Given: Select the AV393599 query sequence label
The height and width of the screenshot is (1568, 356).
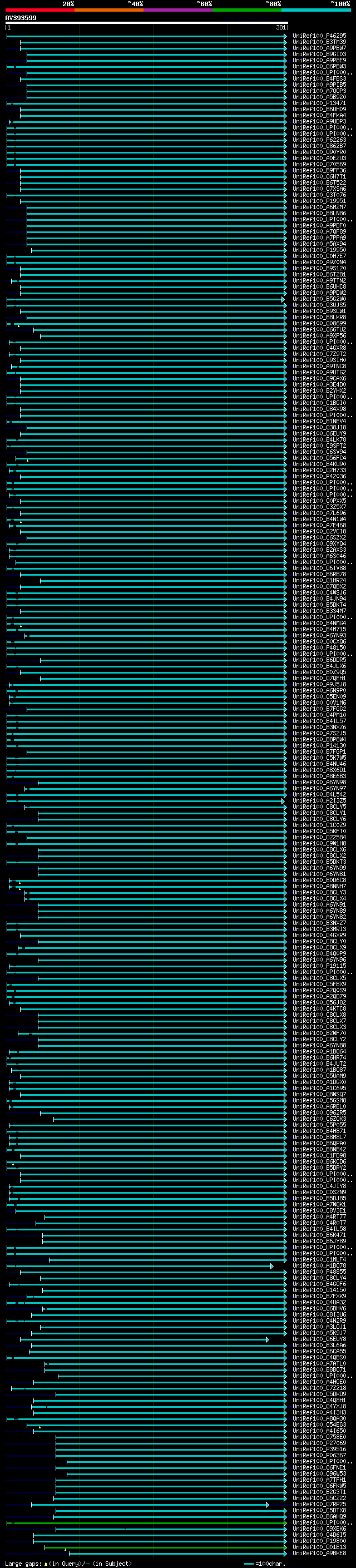Looking at the screenshot, I should 21,18.
